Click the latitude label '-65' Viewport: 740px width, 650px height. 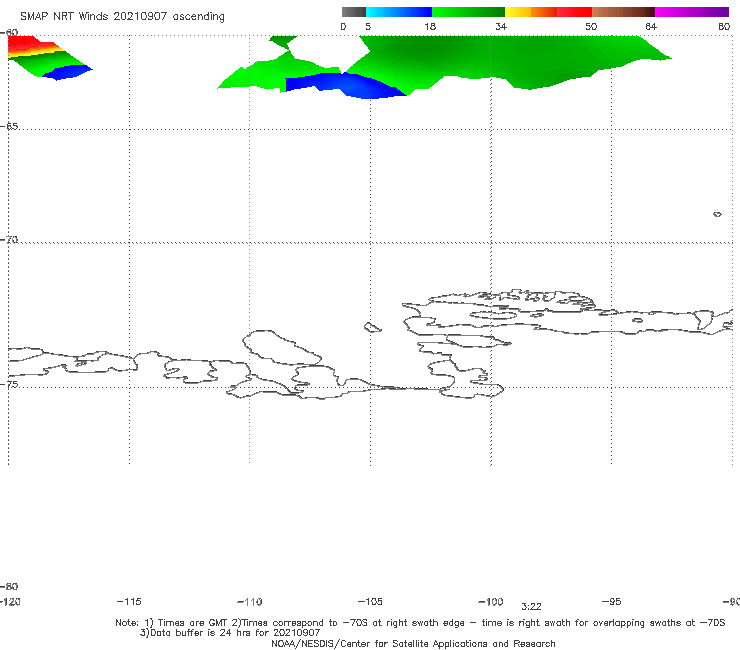[x=9, y=126]
